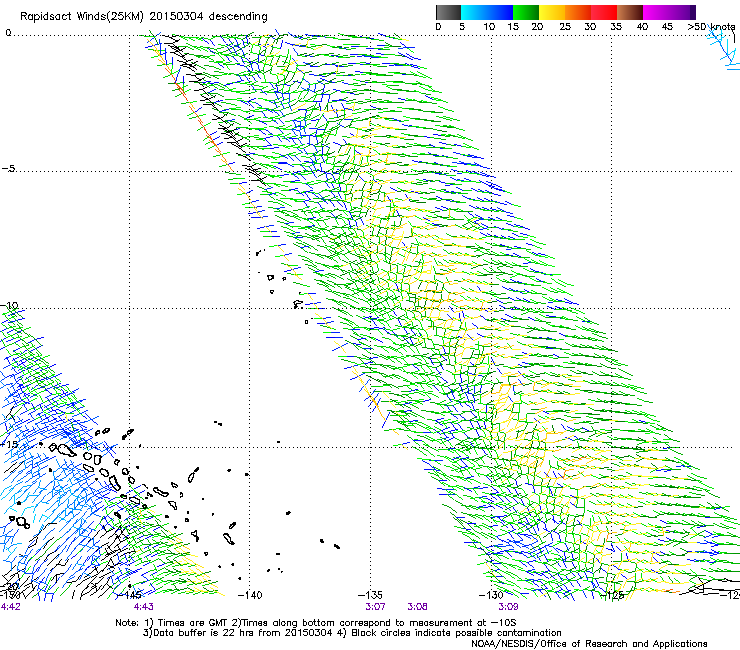Image resolution: width=740 pixels, height=650 pixels.
Task: Select the purple '3:09' swath time
Action: pyautogui.click(x=508, y=607)
